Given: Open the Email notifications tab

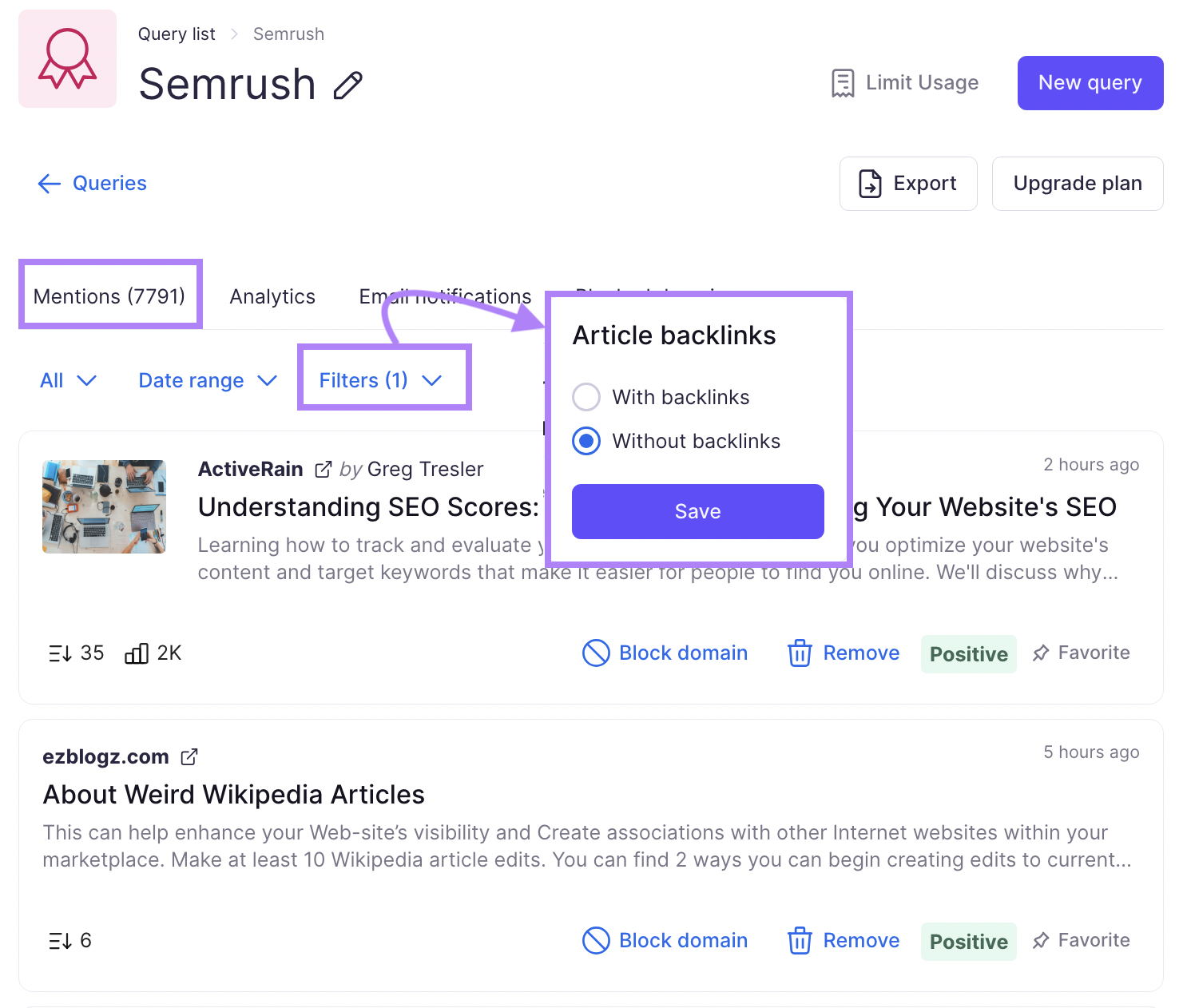Looking at the screenshot, I should tap(445, 296).
